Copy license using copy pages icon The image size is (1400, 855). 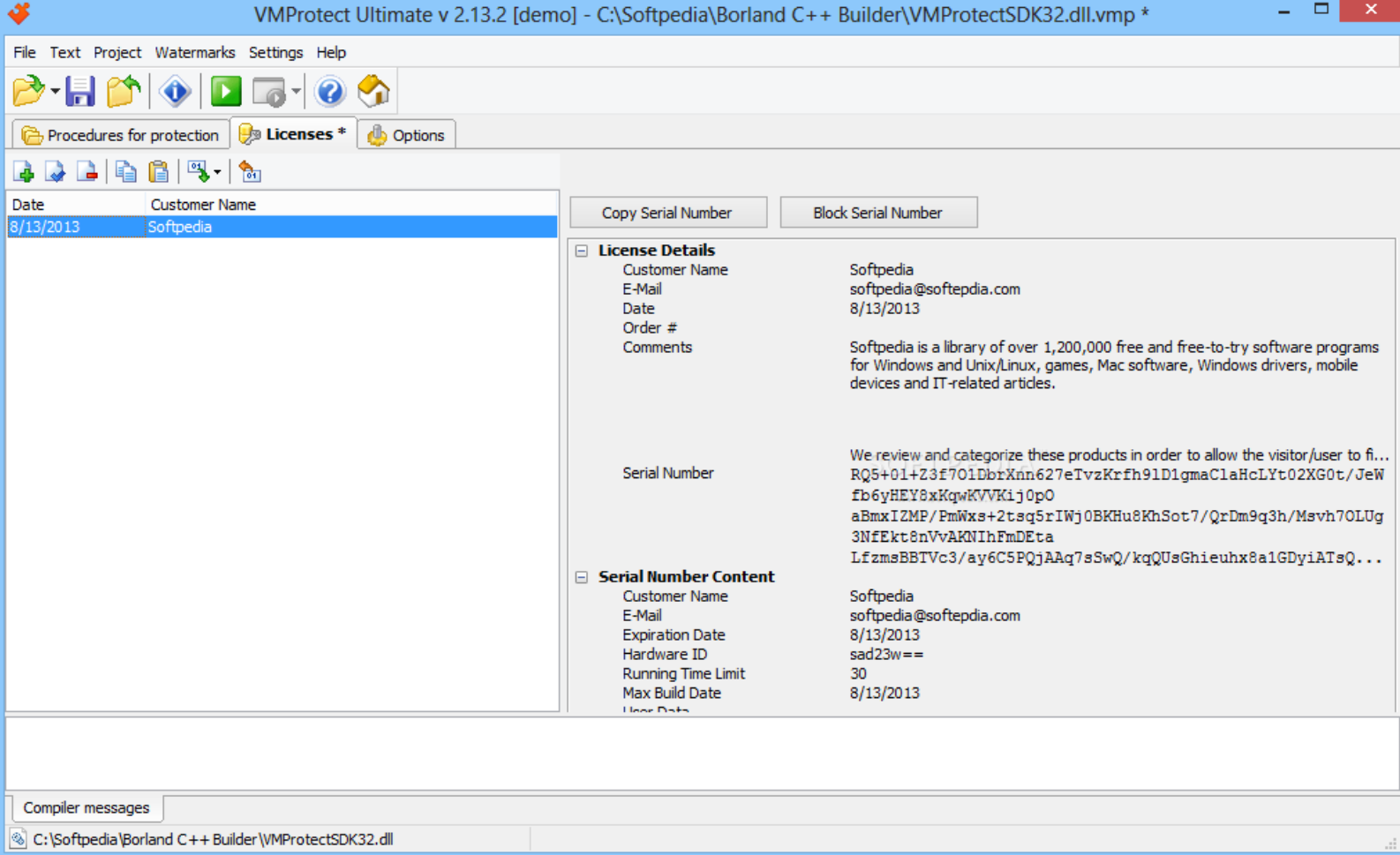[126, 171]
